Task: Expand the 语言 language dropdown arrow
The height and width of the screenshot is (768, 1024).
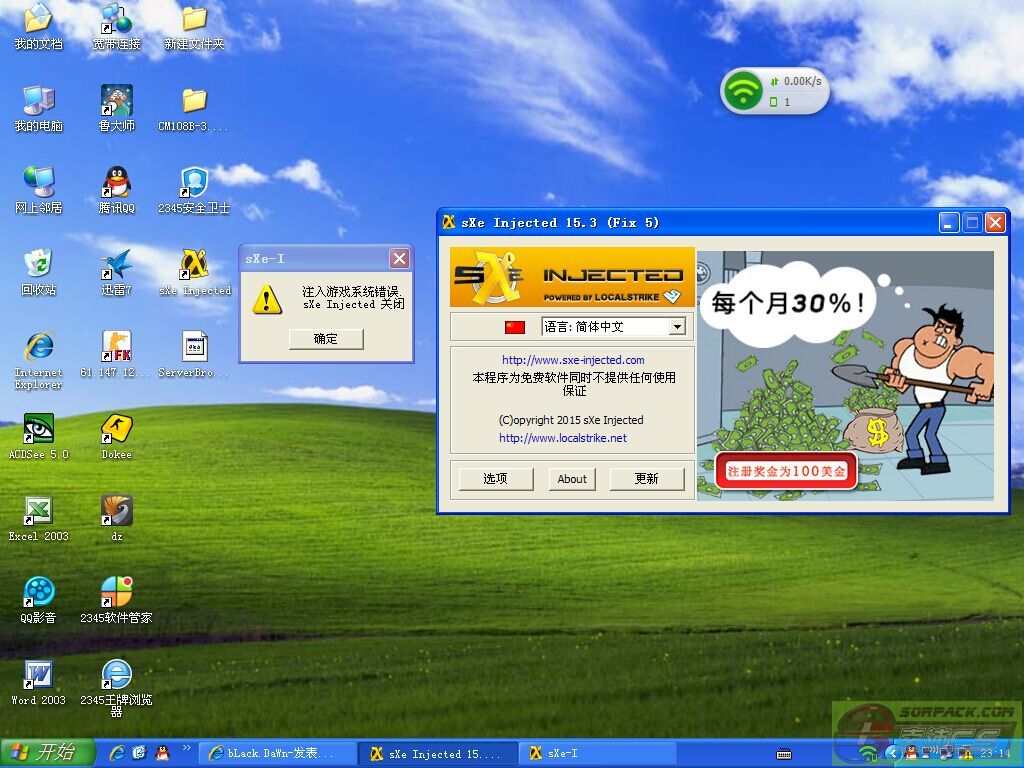Action: [x=677, y=327]
